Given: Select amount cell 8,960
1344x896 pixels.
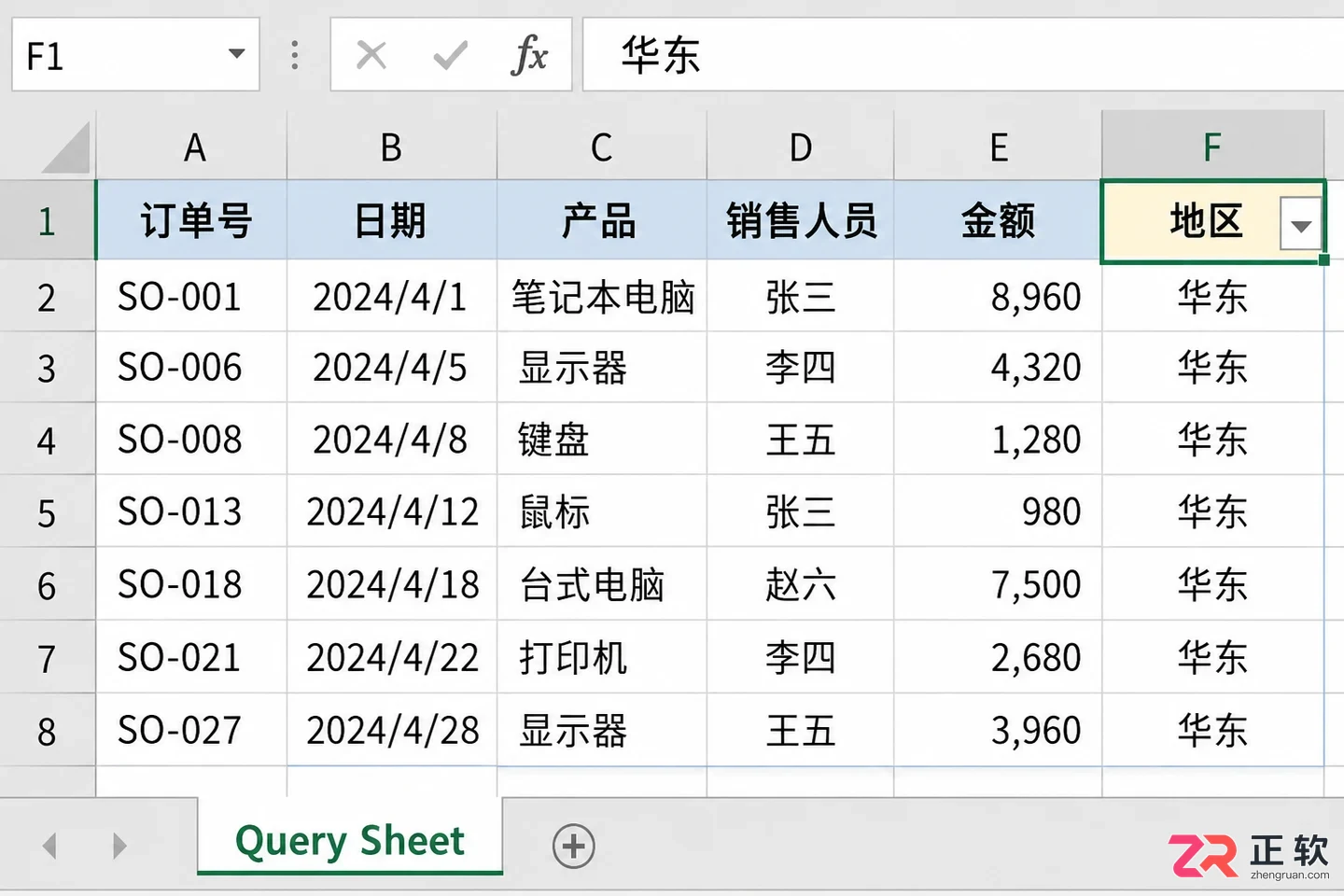Looking at the screenshot, I should [x=998, y=297].
